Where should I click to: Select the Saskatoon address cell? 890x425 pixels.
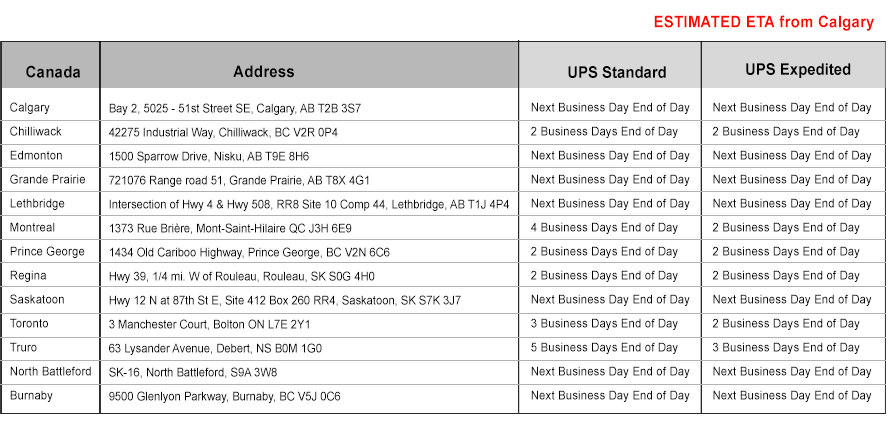(285, 300)
